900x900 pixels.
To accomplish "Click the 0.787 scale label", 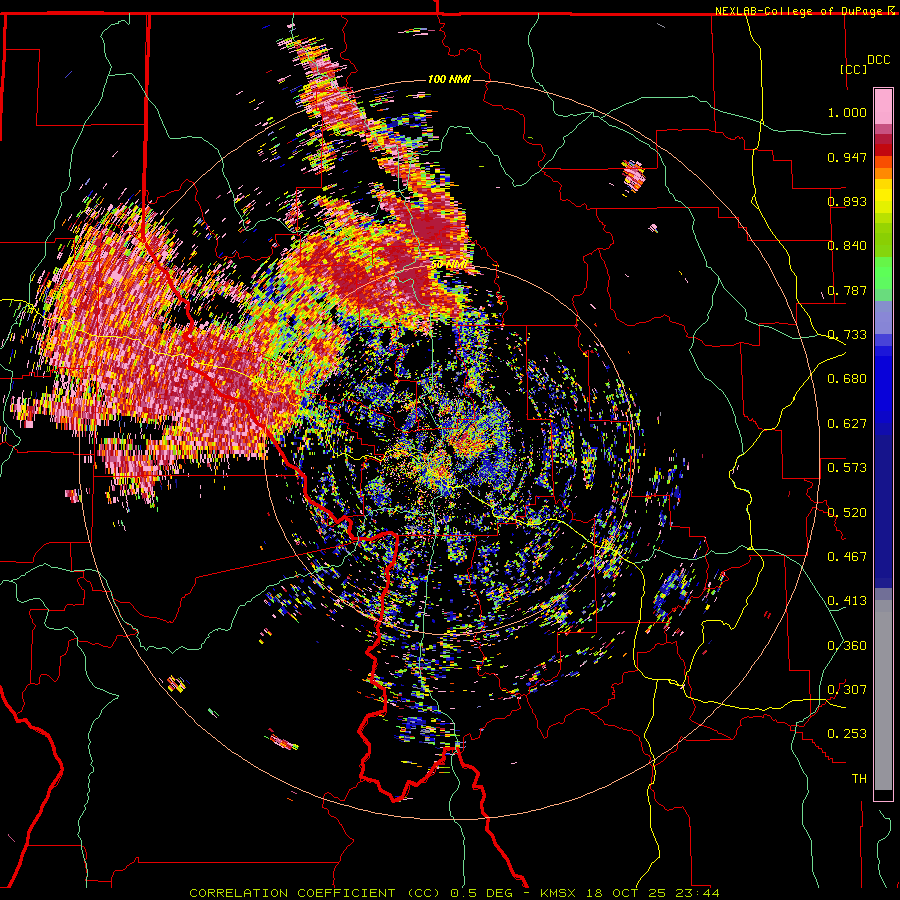I will tap(847, 290).
